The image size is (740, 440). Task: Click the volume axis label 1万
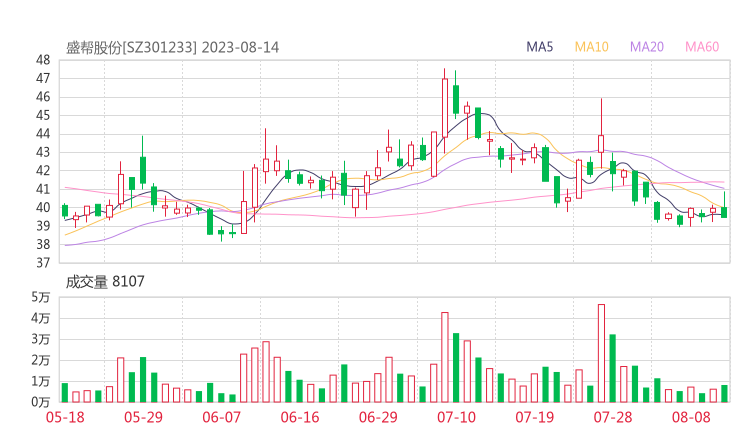(41, 381)
